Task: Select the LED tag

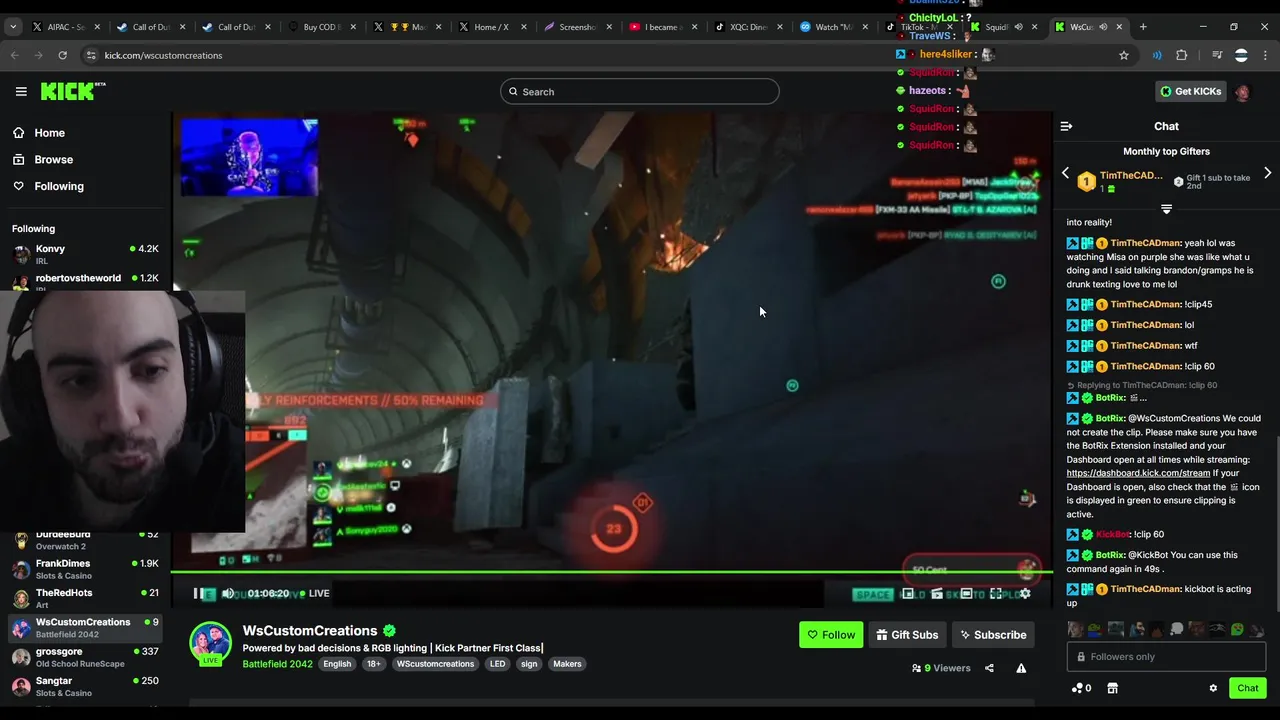Action: [x=497, y=664]
